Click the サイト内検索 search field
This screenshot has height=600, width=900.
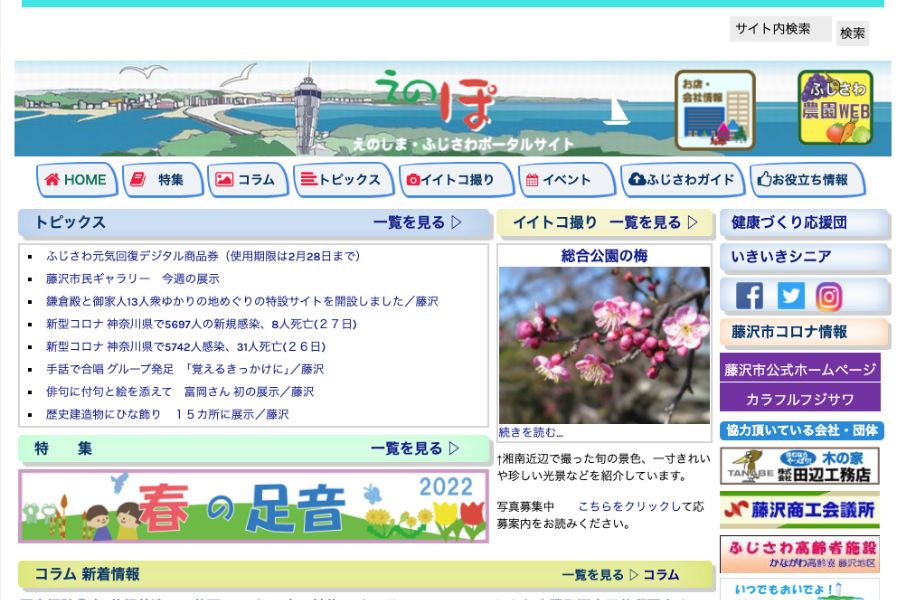point(780,29)
